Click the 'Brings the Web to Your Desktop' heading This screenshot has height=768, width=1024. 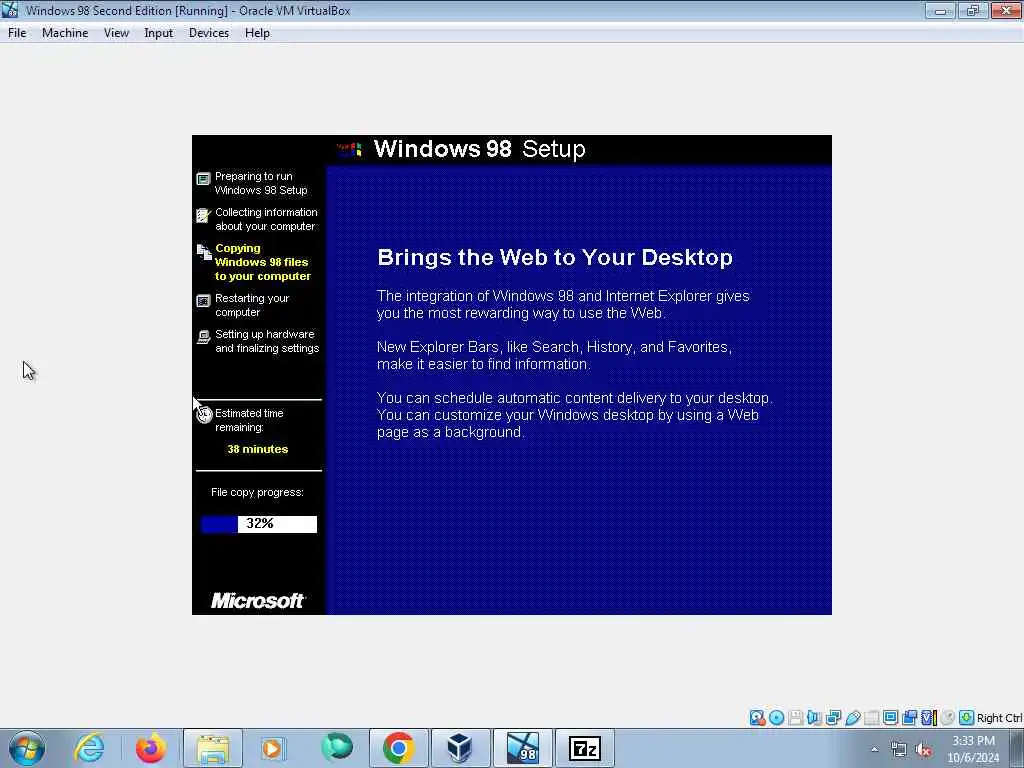tap(555, 257)
